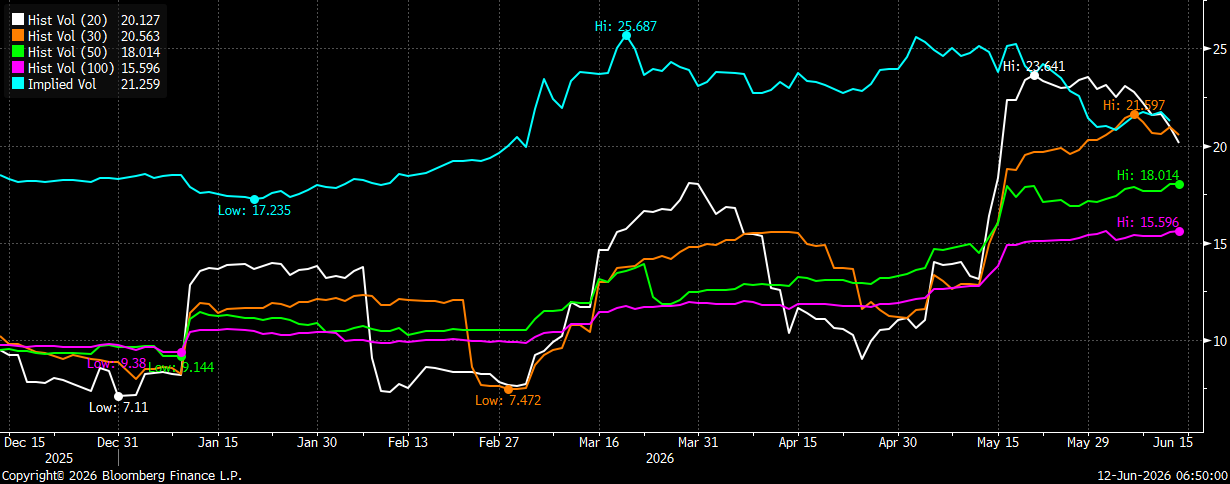Click the white Hi: 23.641 peak marker

click(x=1034, y=75)
